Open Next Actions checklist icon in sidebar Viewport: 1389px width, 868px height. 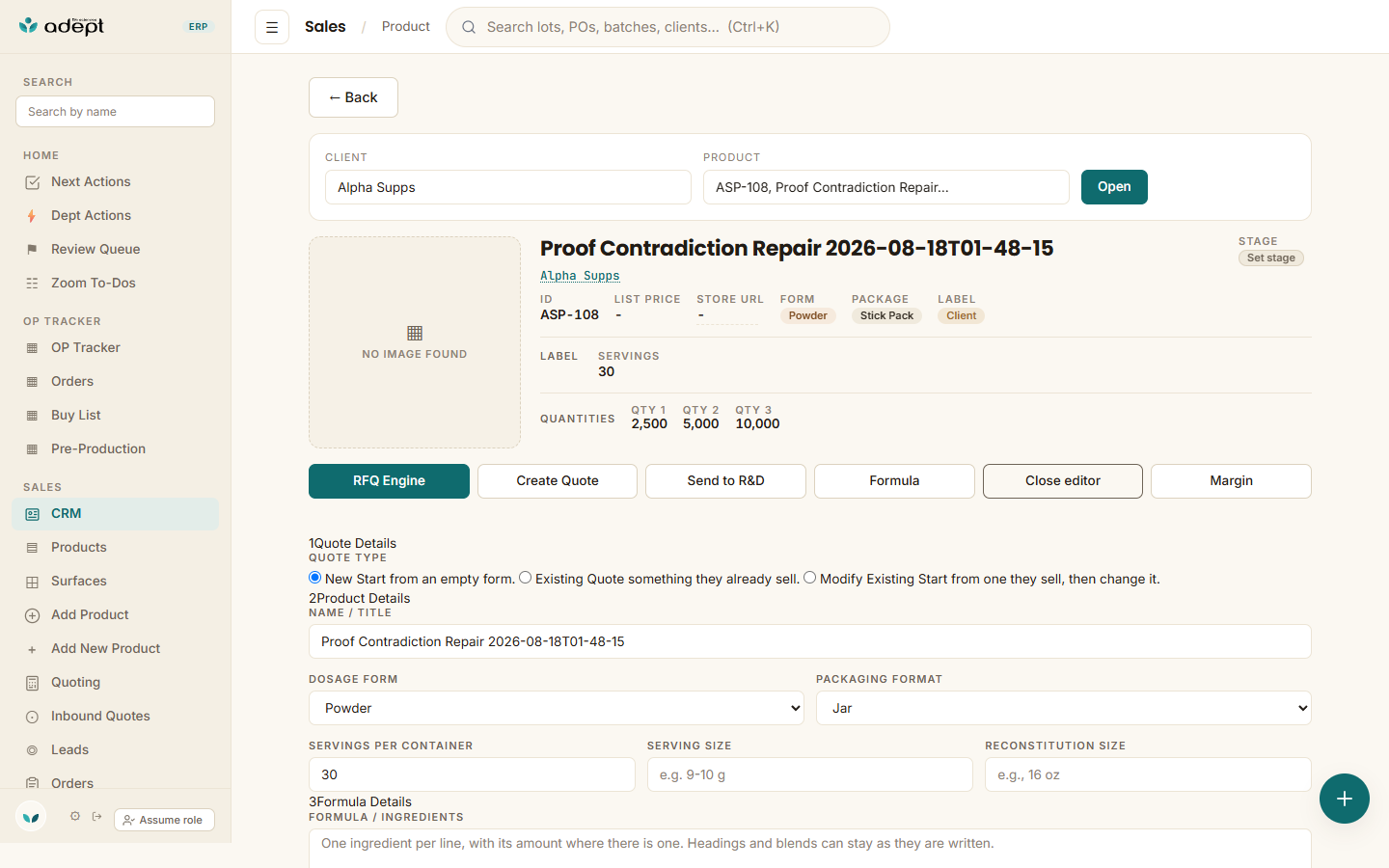click(x=32, y=182)
